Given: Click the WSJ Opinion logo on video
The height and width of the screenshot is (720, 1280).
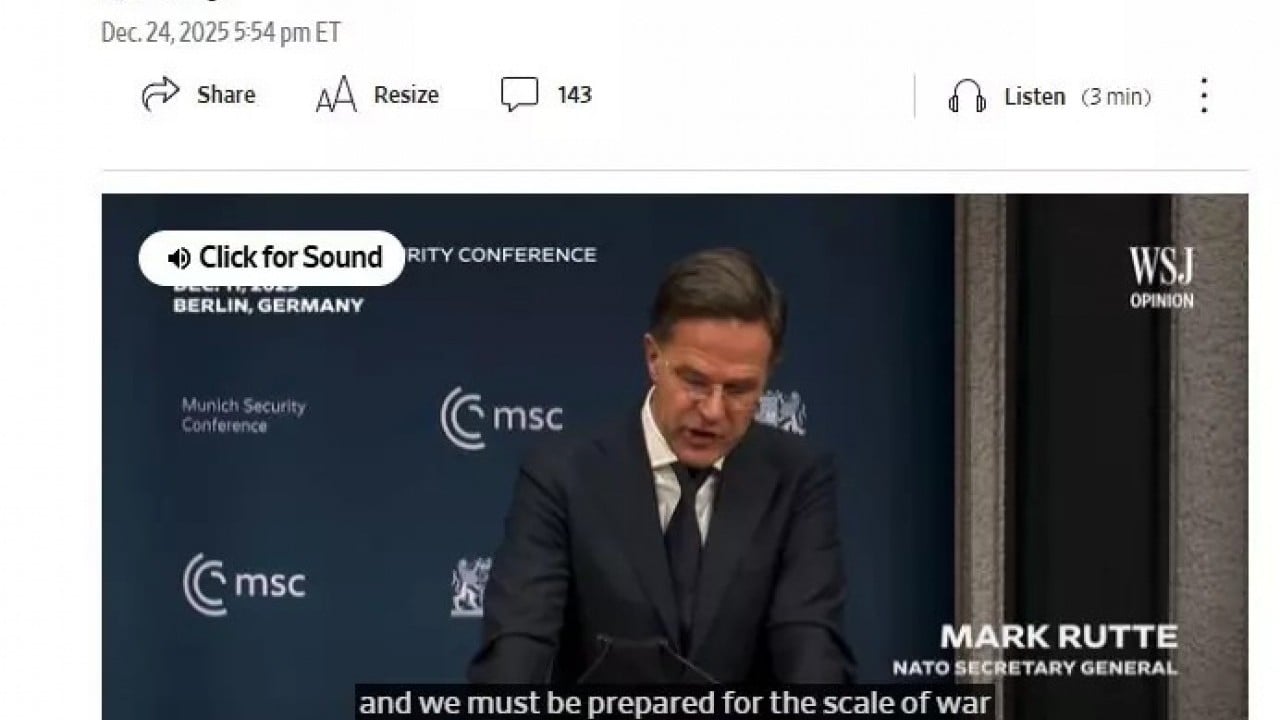Looking at the screenshot, I should point(1162,277).
